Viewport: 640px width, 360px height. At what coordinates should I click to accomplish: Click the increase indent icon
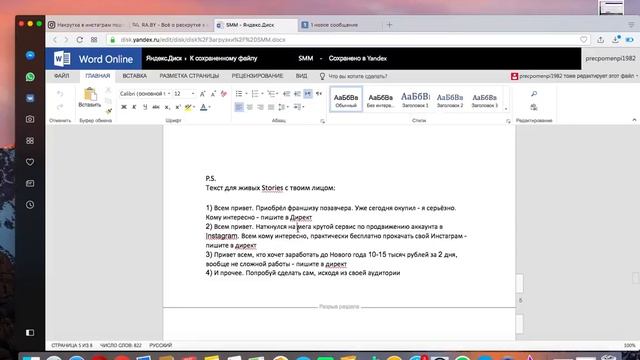coord(297,94)
